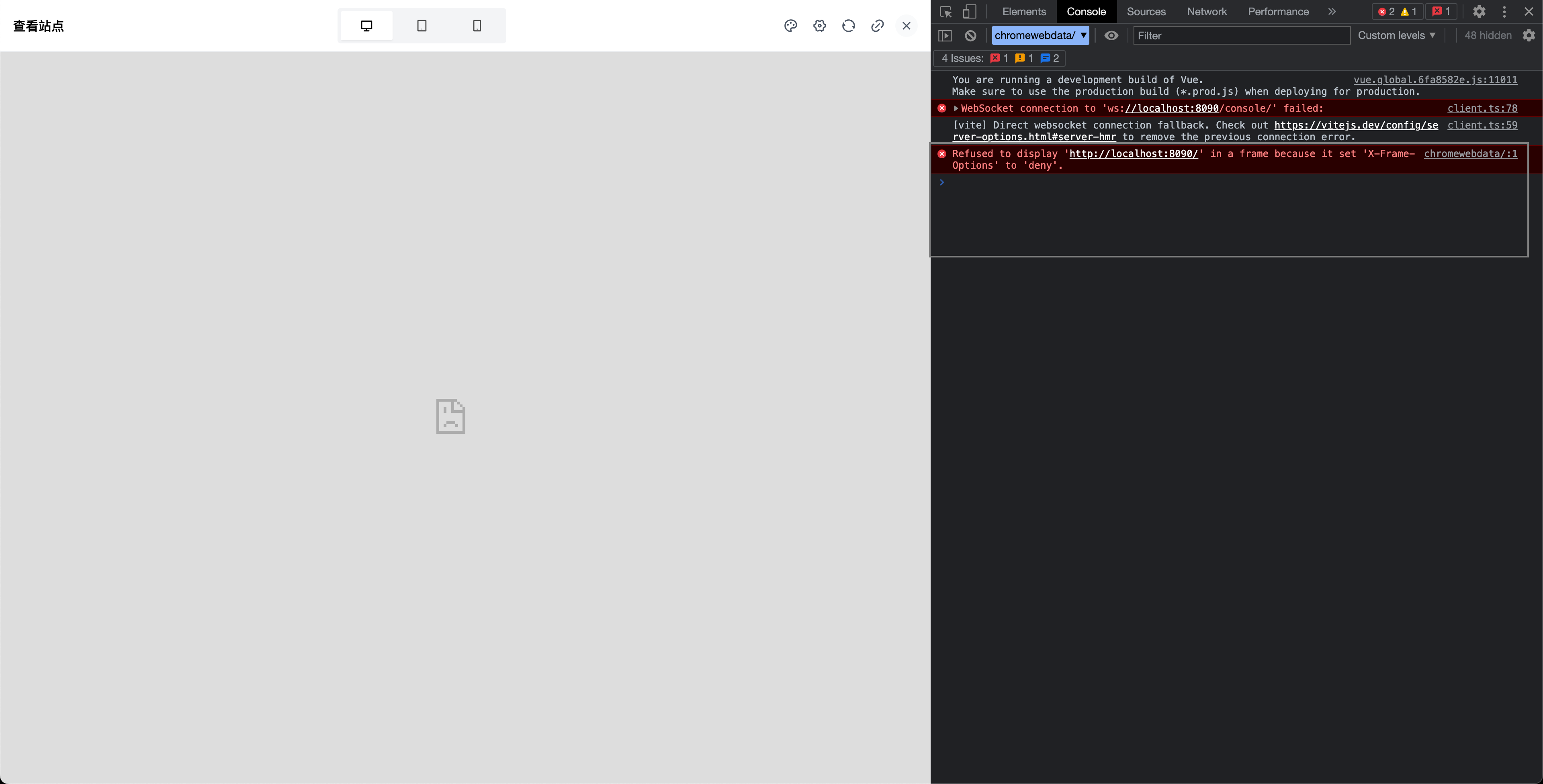Toggle the live expression eye icon
Viewport: 1543px width, 784px height.
[1112, 35]
